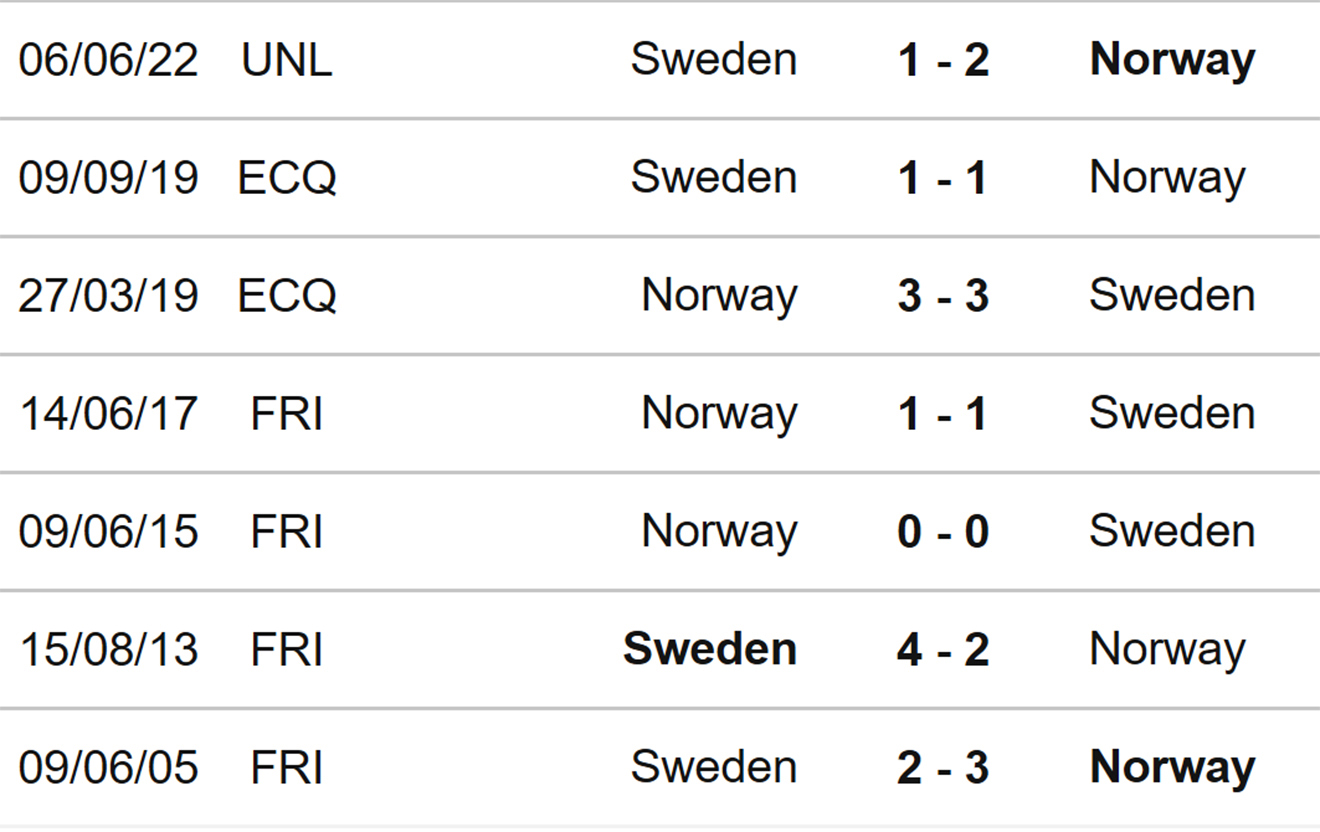The height and width of the screenshot is (832, 1320).
Task: Select ECQ label in the 09/09/19 row
Action: point(287,179)
